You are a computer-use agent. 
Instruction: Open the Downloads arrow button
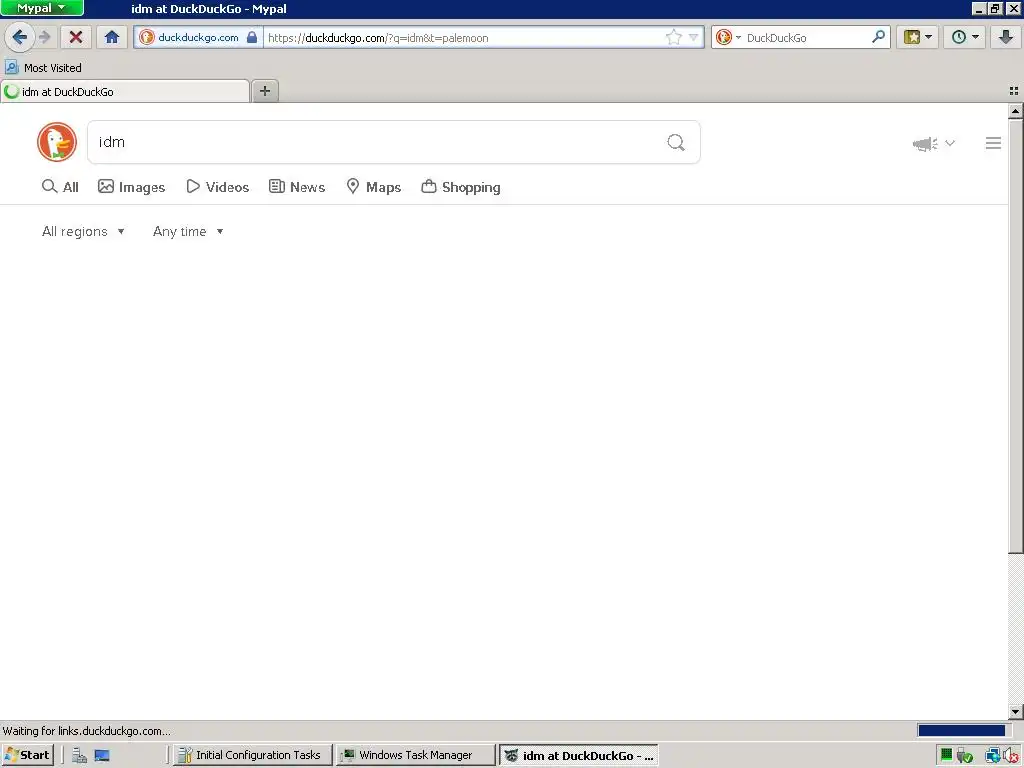pos(1006,37)
